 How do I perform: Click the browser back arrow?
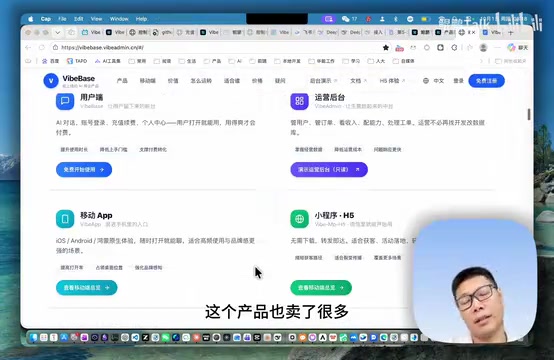point(28,47)
